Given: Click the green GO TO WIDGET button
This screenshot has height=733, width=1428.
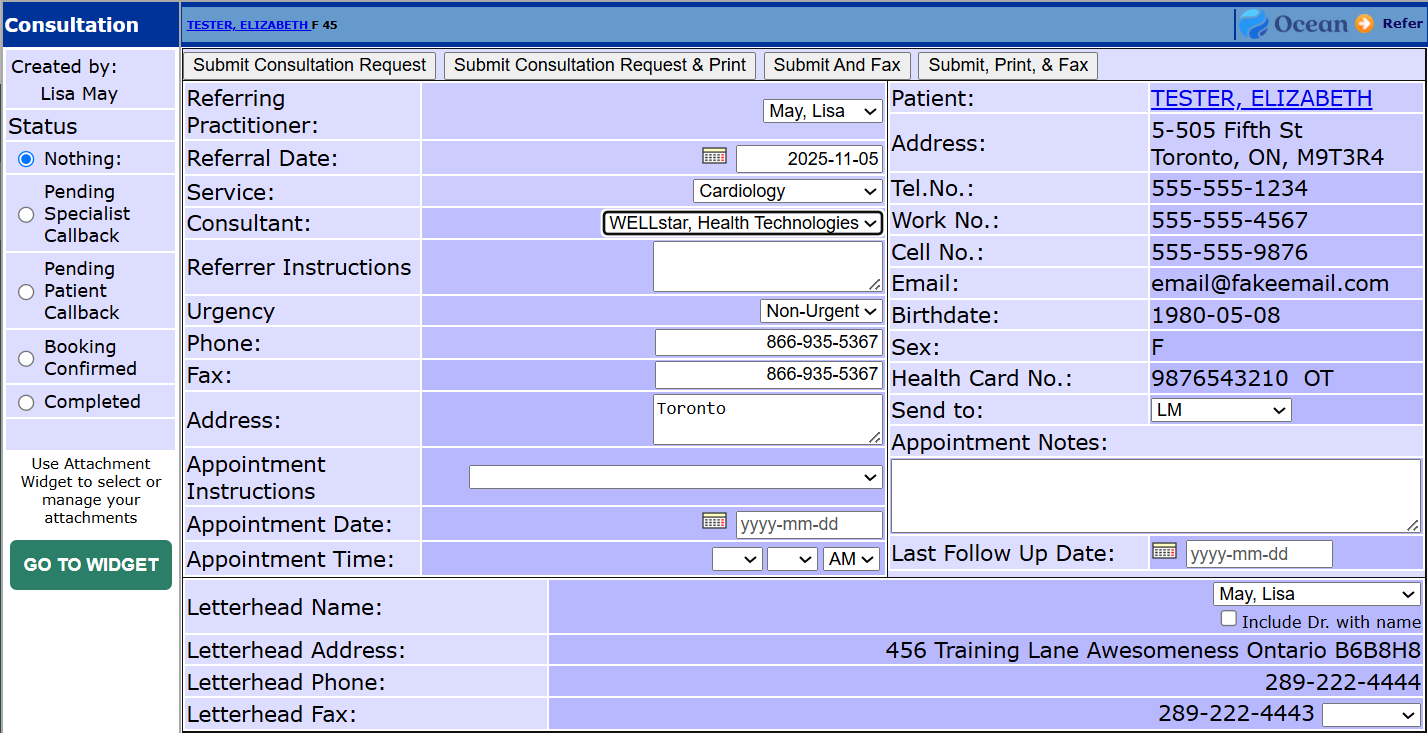Looking at the screenshot, I should point(90,565).
